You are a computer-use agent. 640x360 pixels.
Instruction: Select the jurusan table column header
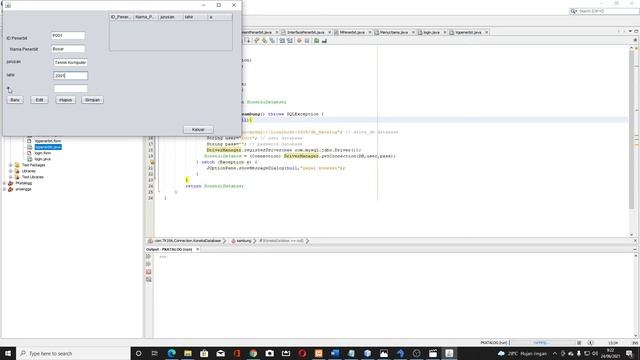[x=170, y=17]
